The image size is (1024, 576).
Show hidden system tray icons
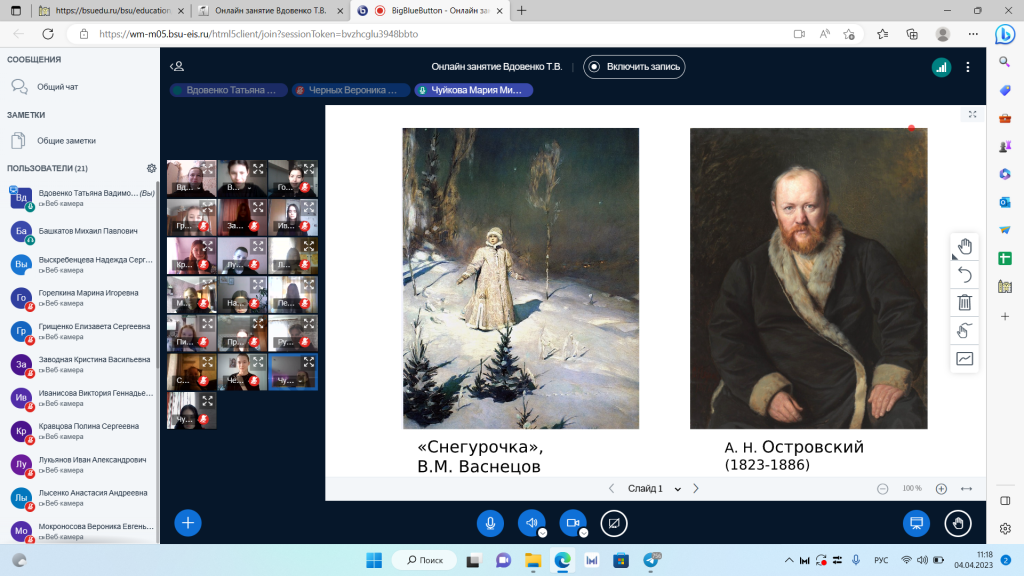tap(789, 560)
